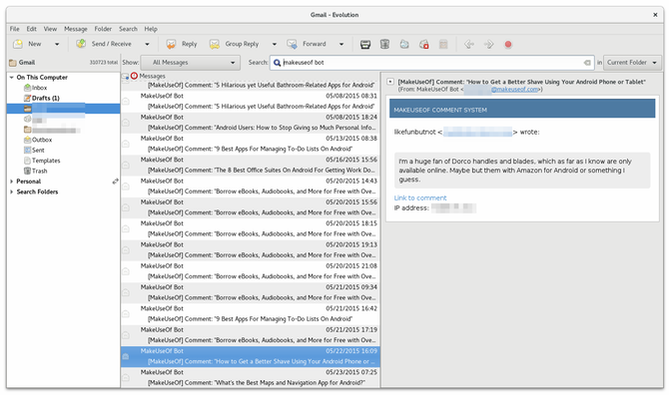Clear the search field icon
669x395 pixels.
(588, 63)
